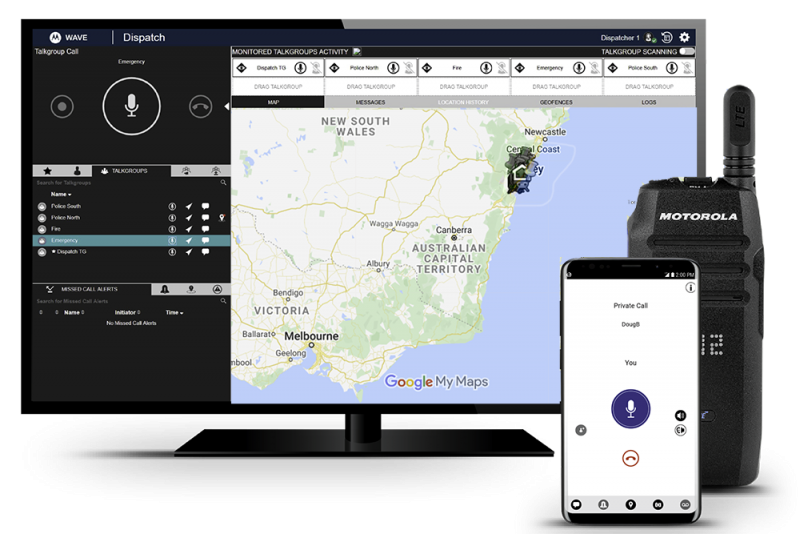The height and width of the screenshot is (534, 800).
Task: Select the TALKGROUPS tab
Action: tap(131, 171)
